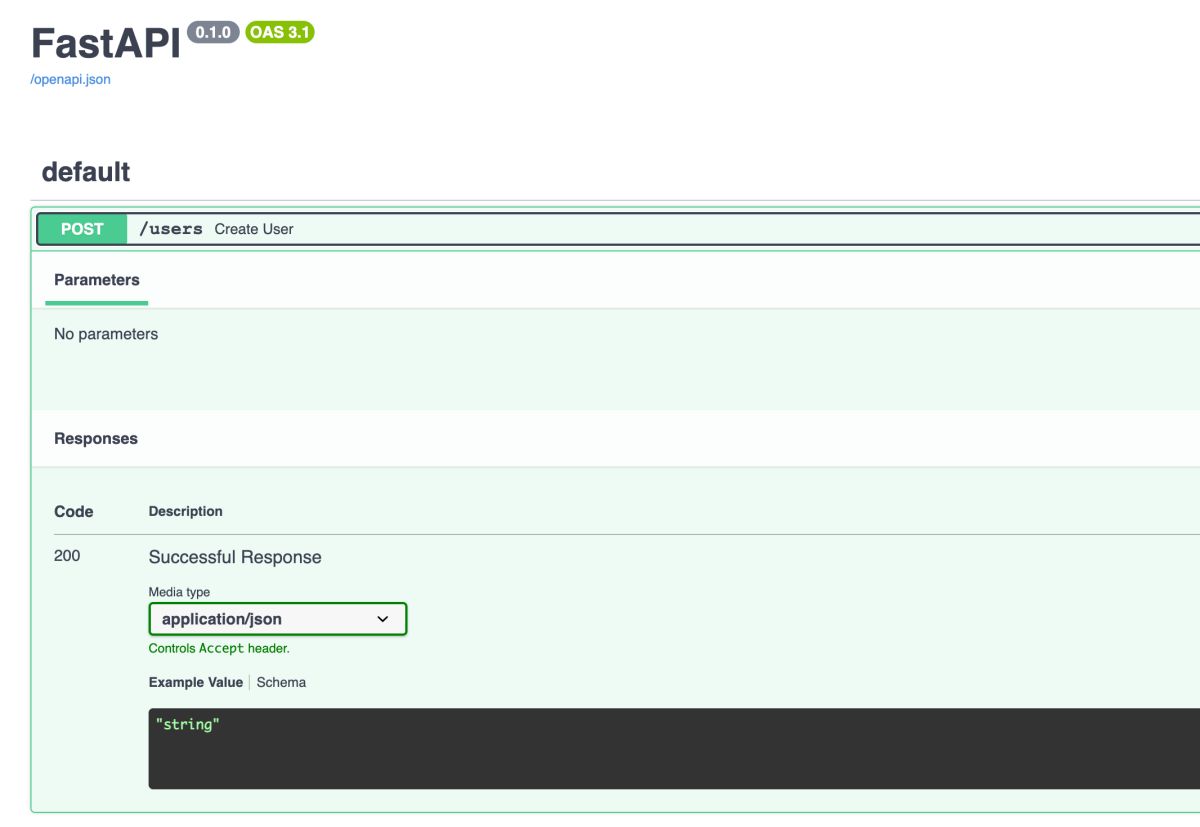Click the Successful Response description
This screenshot has height=827, width=1200.
pos(235,557)
